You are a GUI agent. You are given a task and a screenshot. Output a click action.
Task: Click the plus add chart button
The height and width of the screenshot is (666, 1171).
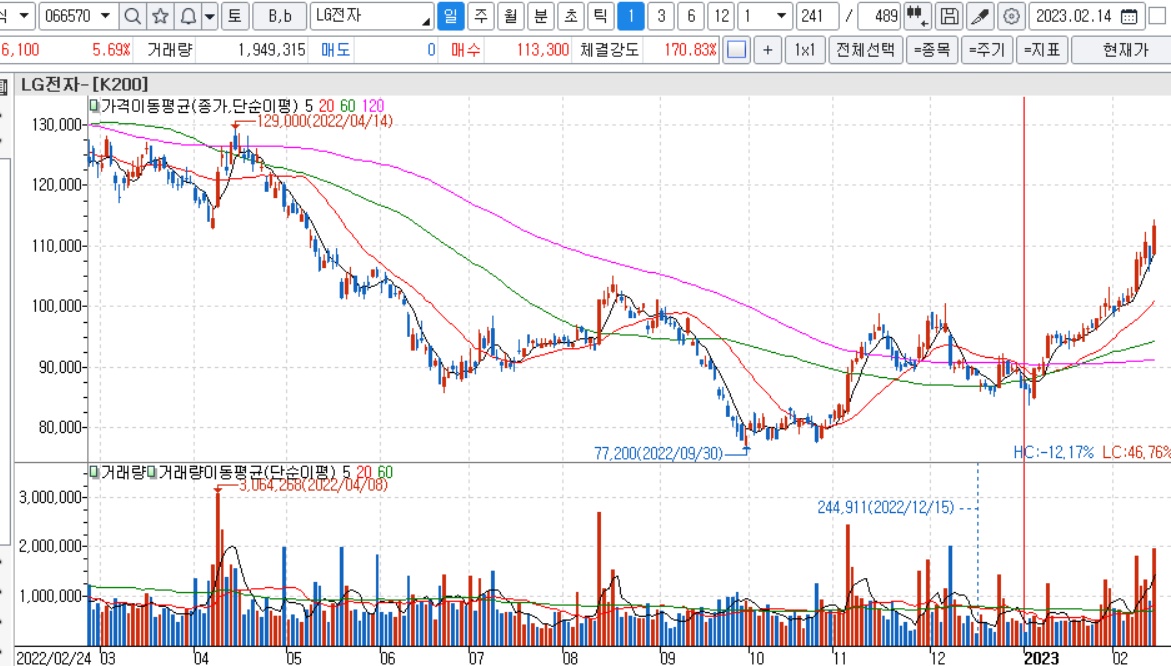coord(768,50)
